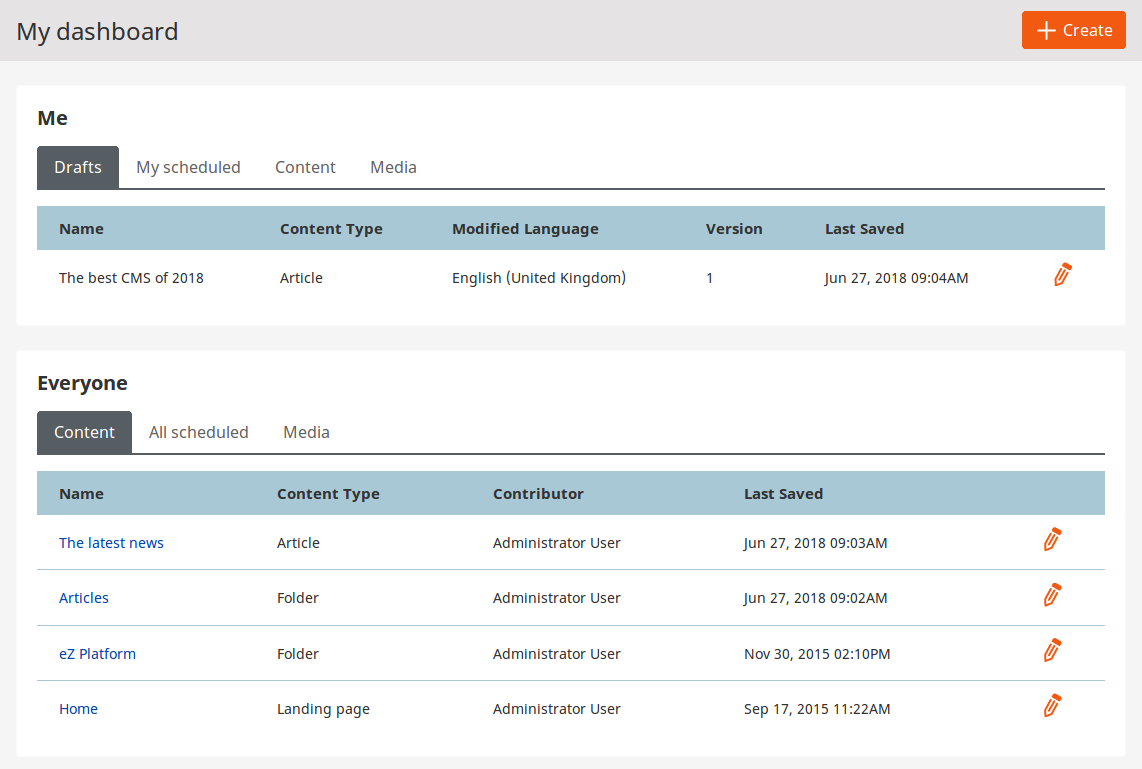
Task: Click the draft name The best CMS of 2018
Action: (x=131, y=278)
